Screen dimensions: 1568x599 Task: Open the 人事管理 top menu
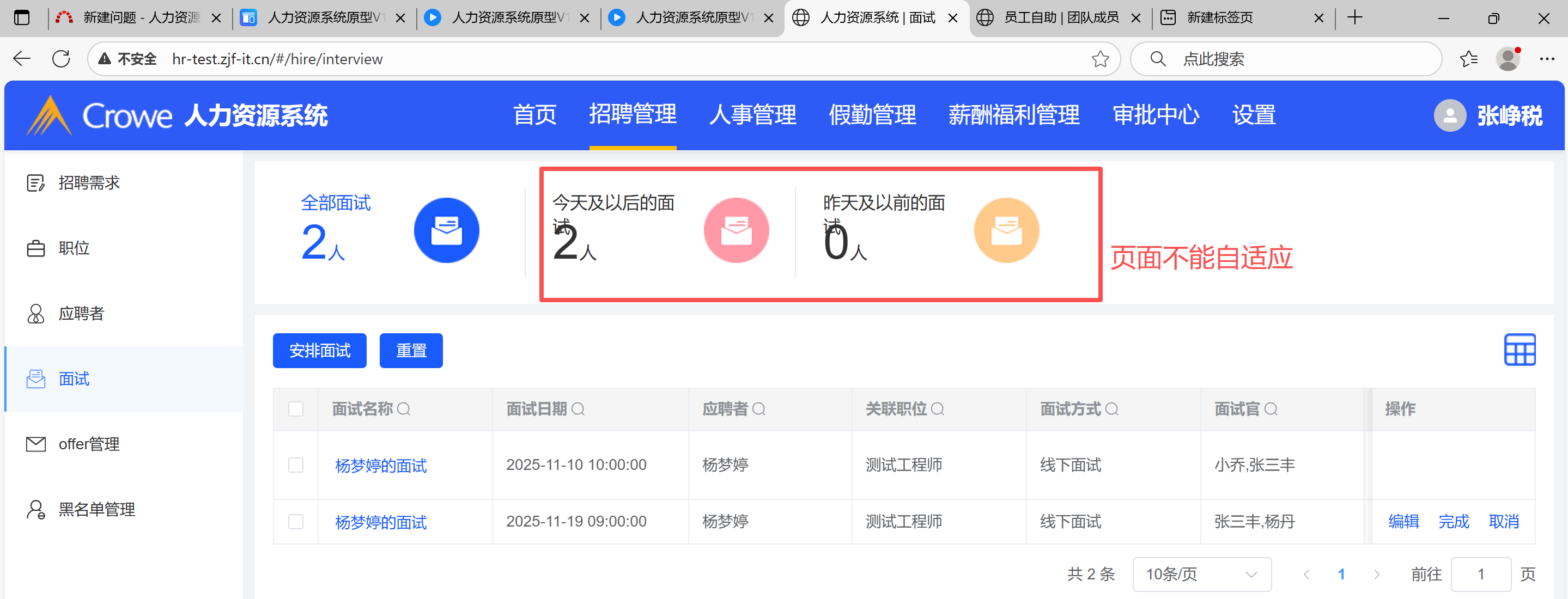click(752, 115)
